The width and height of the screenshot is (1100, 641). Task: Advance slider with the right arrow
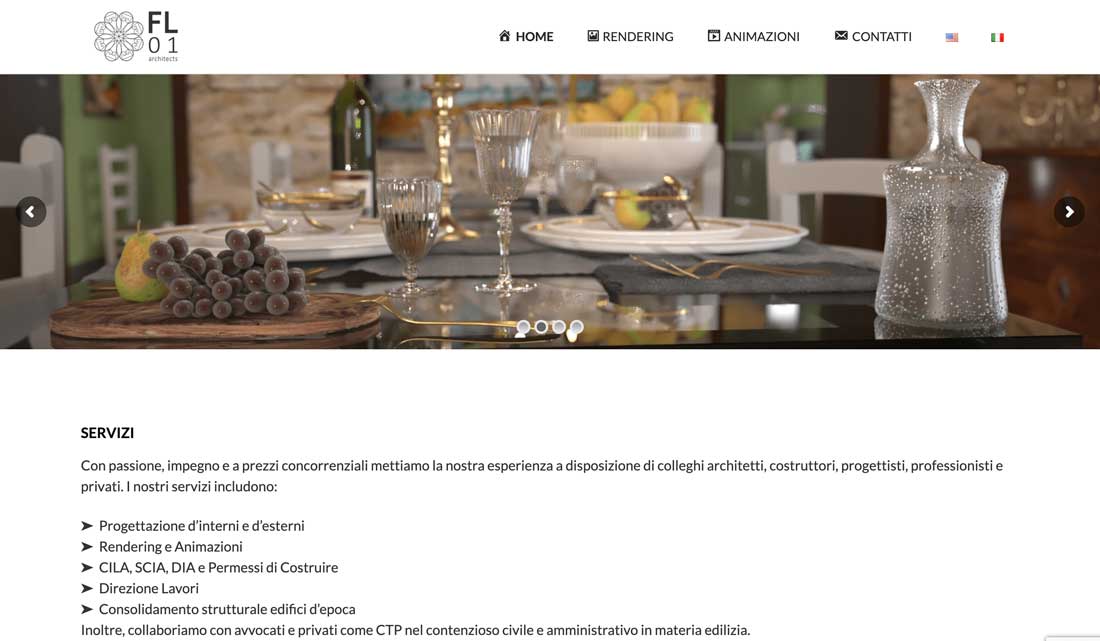(x=1068, y=212)
